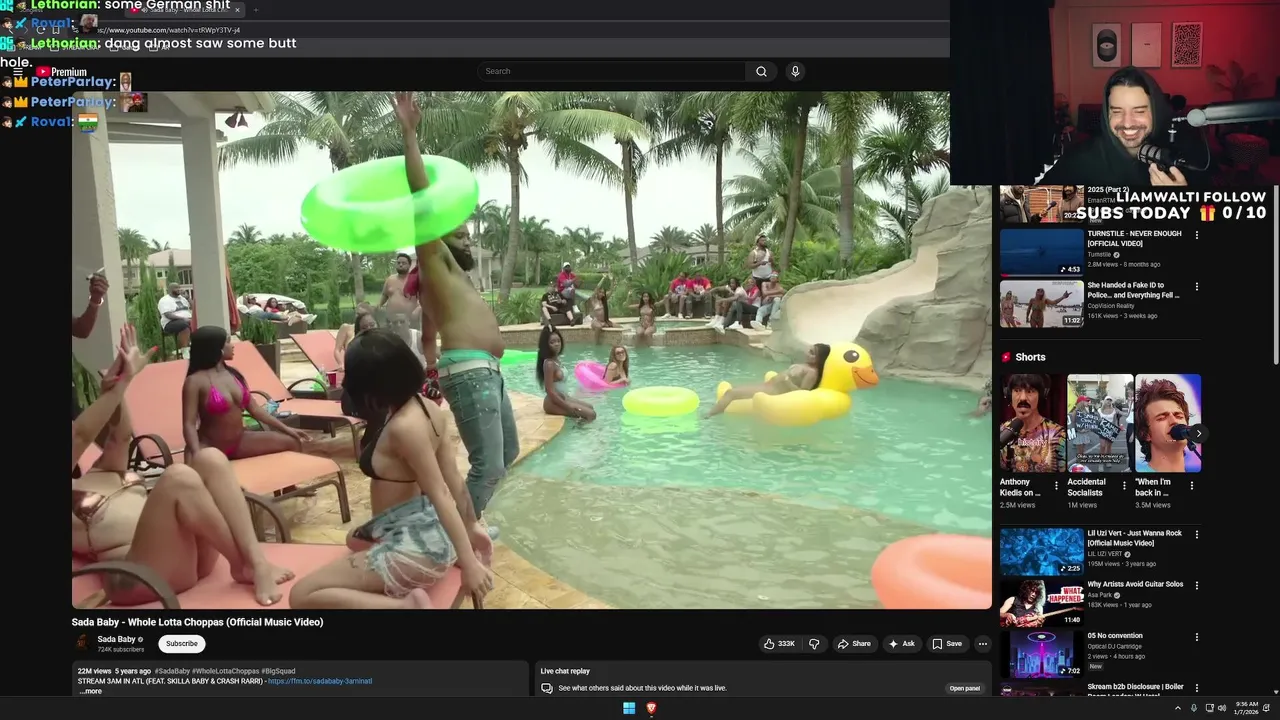Click video title Sada Baby - Whole Lotta Choppas
The image size is (1280, 720).
click(x=197, y=622)
